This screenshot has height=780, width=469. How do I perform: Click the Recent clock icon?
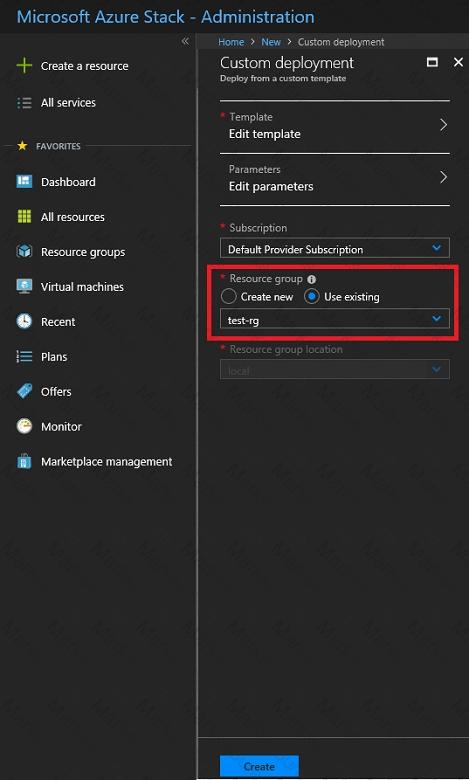pos(24,321)
